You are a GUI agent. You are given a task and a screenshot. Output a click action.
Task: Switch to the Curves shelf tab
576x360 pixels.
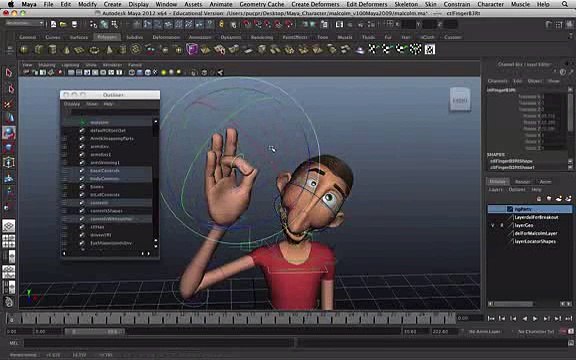click(53, 37)
